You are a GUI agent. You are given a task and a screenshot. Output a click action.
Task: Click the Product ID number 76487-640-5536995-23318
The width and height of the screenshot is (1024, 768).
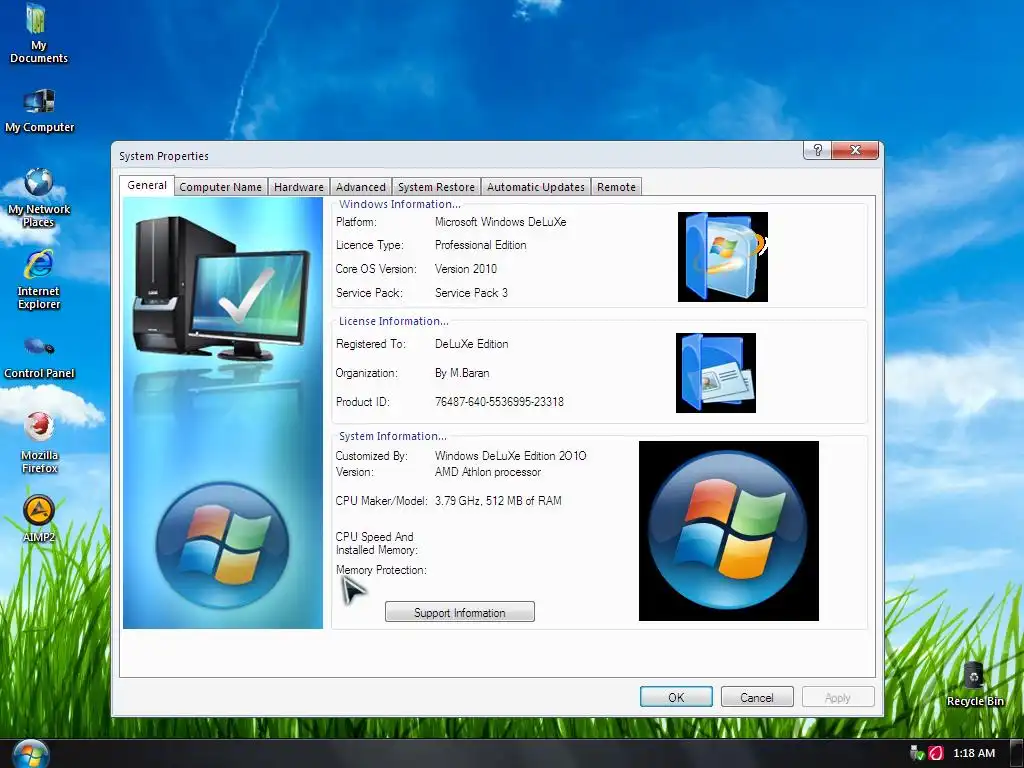point(499,402)
